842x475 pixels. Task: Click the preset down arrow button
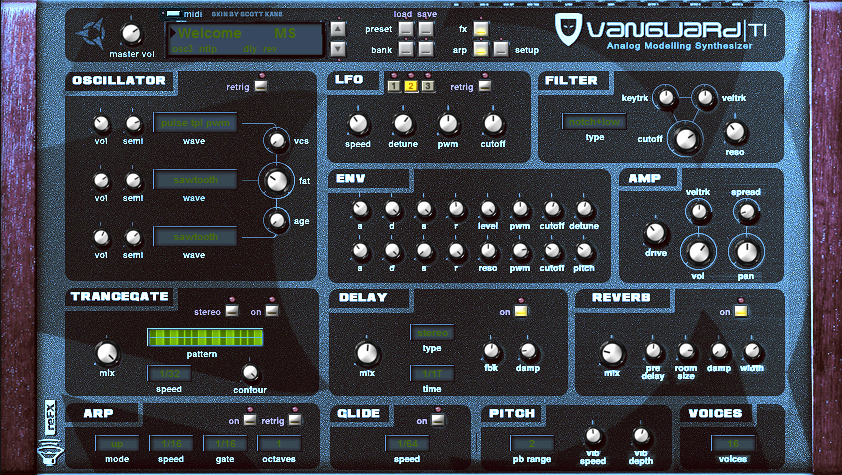coord(337,49)
